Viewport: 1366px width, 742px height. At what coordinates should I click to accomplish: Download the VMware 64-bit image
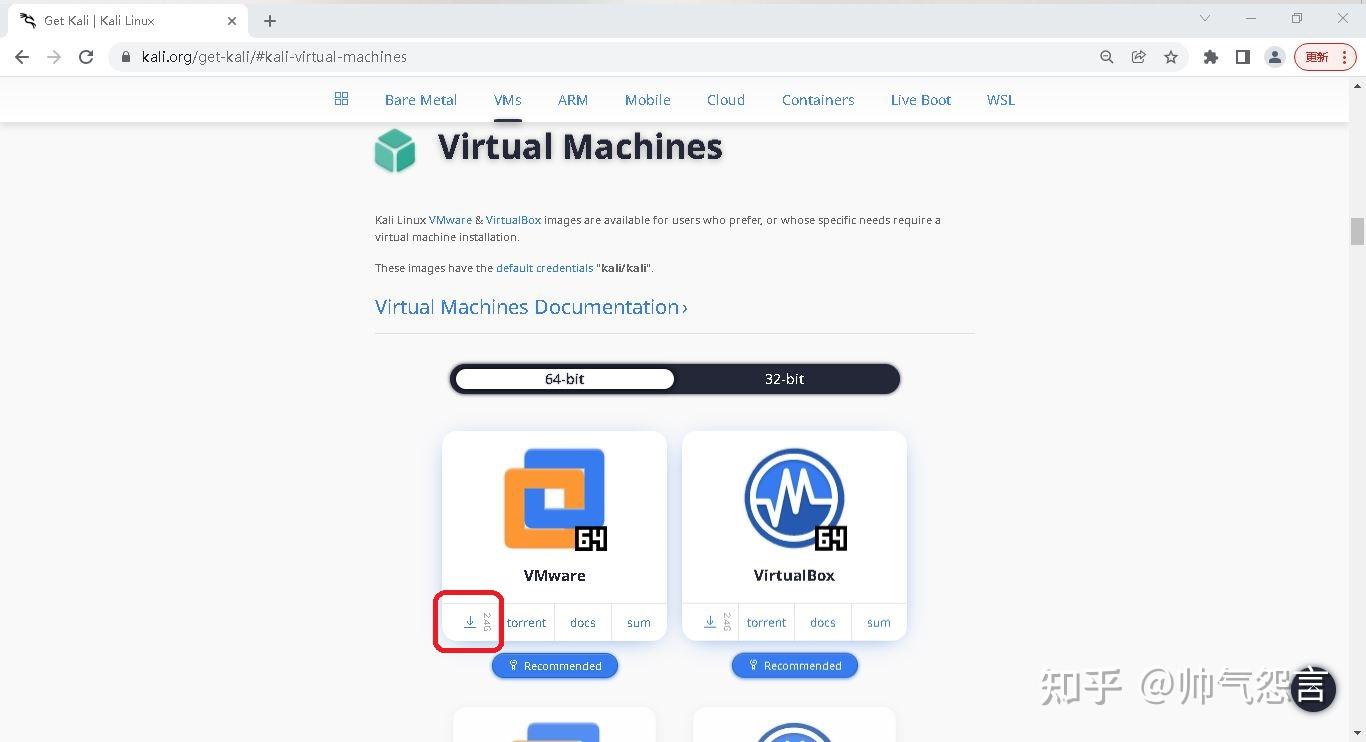470,622
